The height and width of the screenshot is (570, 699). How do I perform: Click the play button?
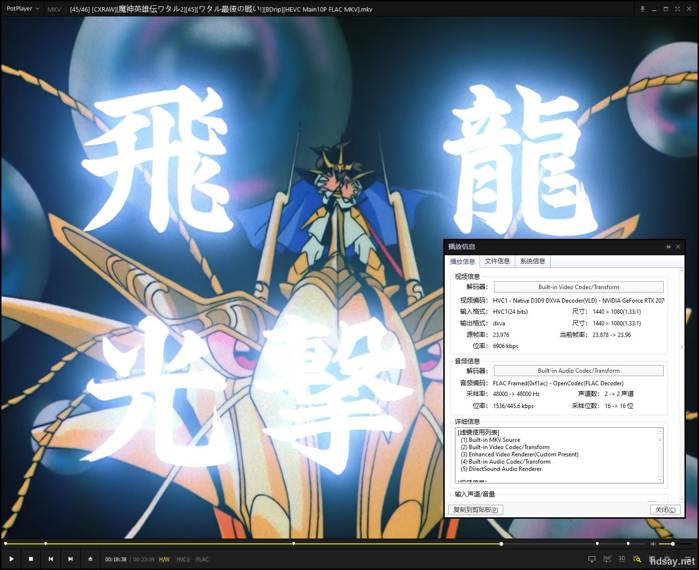11,559
